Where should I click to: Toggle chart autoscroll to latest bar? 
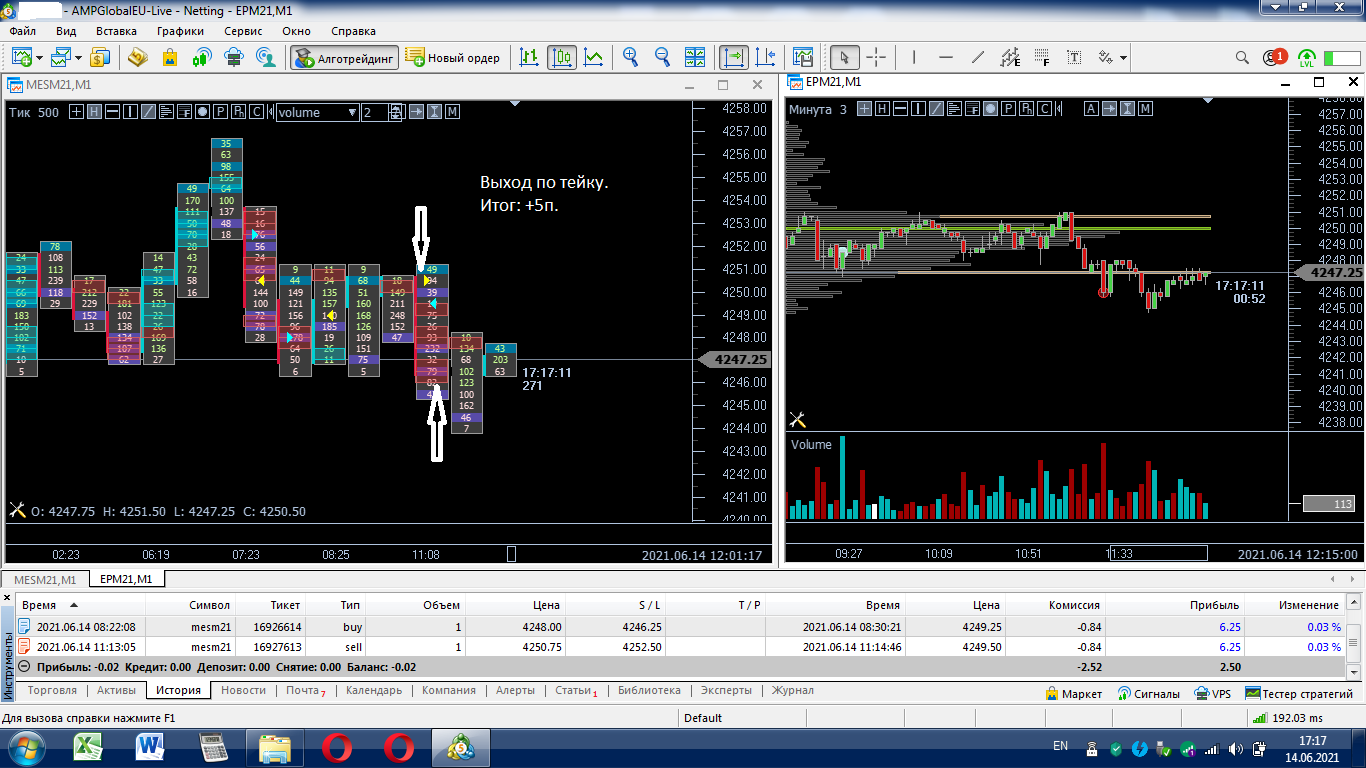(734, 57)
